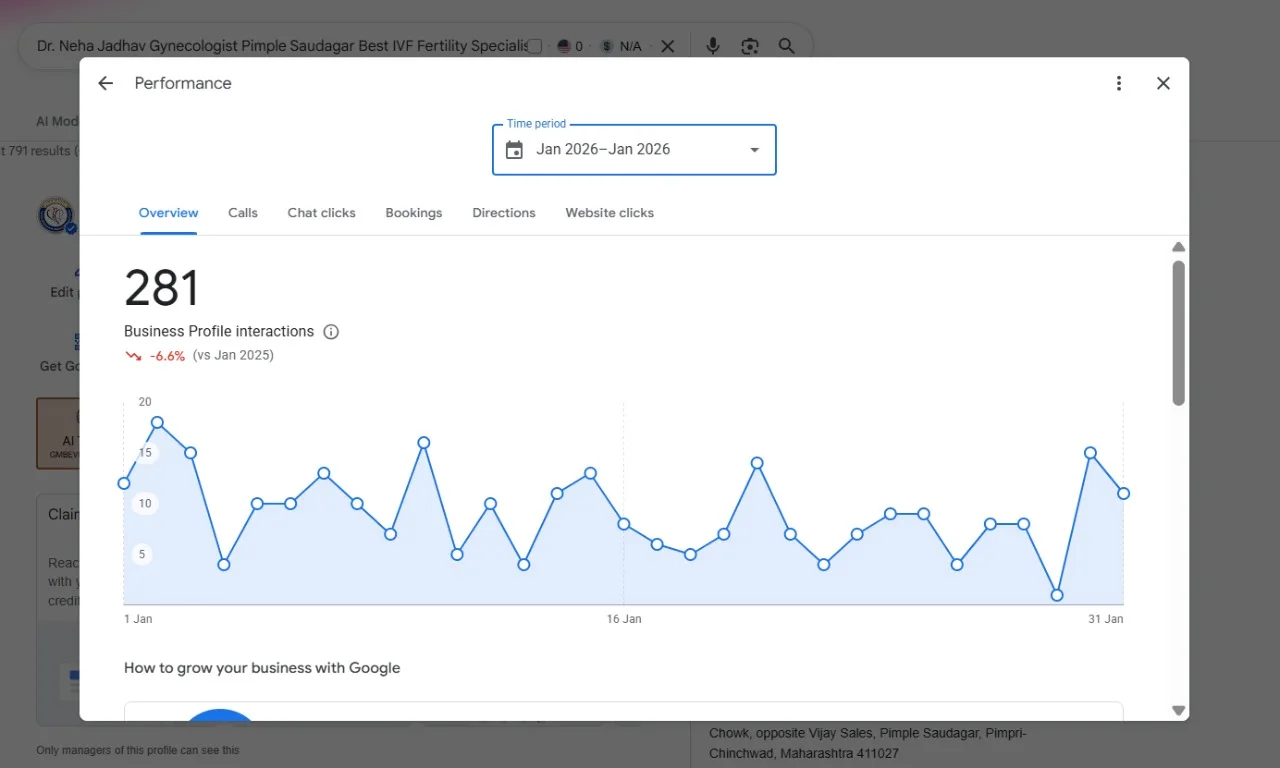Click the '(vs Jan 2025)' comparison text
Screen dimensions: 1280x768
click(233, 355)
